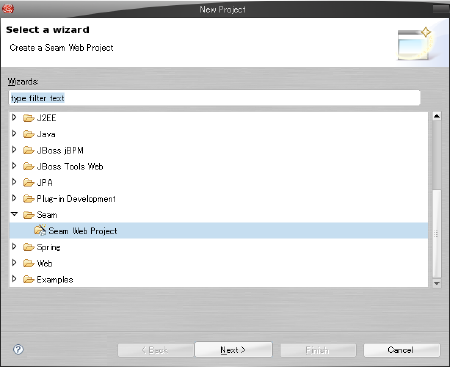Select the JPA label text
Screen dimensions: 450x367
[45, 183]
